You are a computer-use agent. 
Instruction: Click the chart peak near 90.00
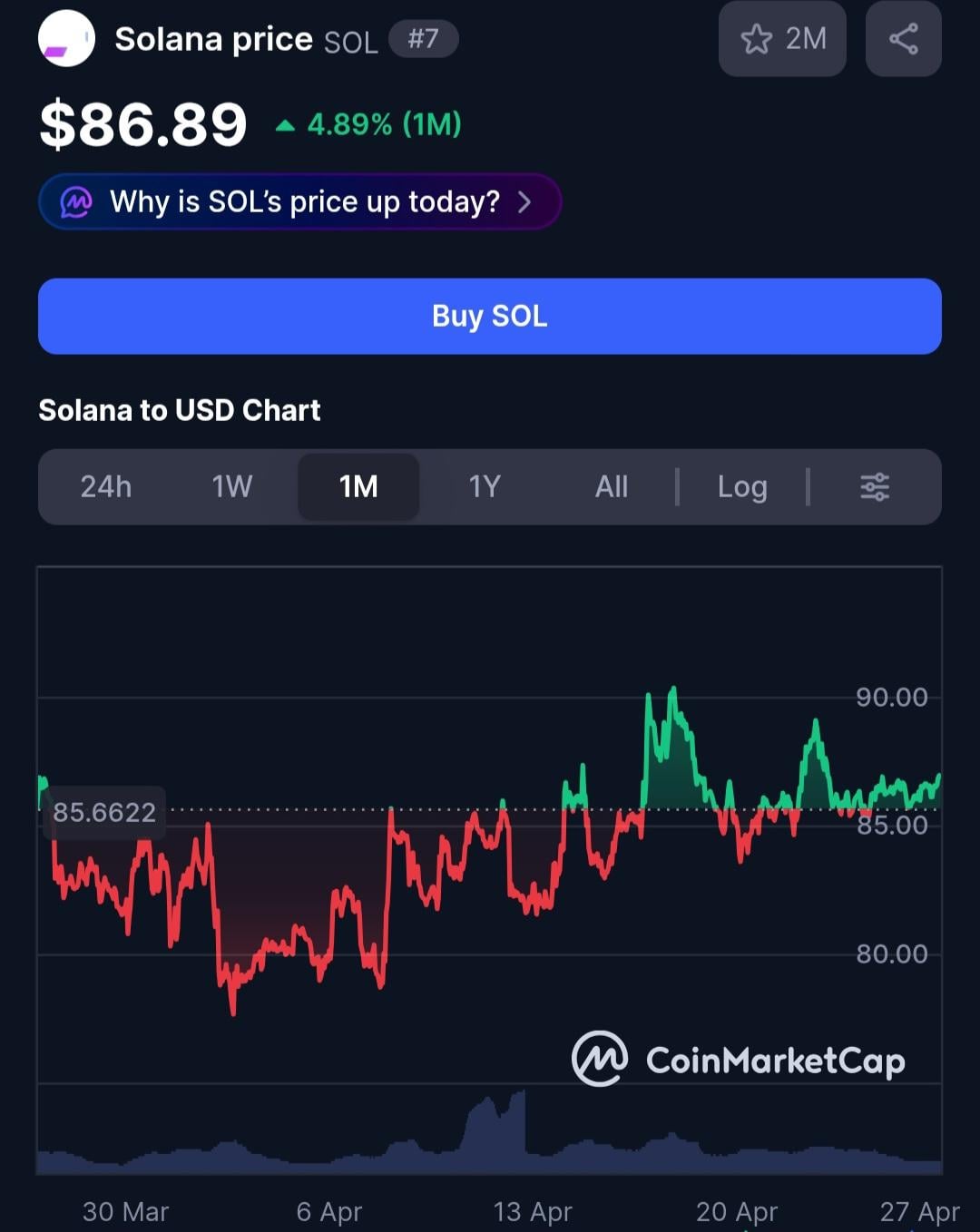[672, 691]
